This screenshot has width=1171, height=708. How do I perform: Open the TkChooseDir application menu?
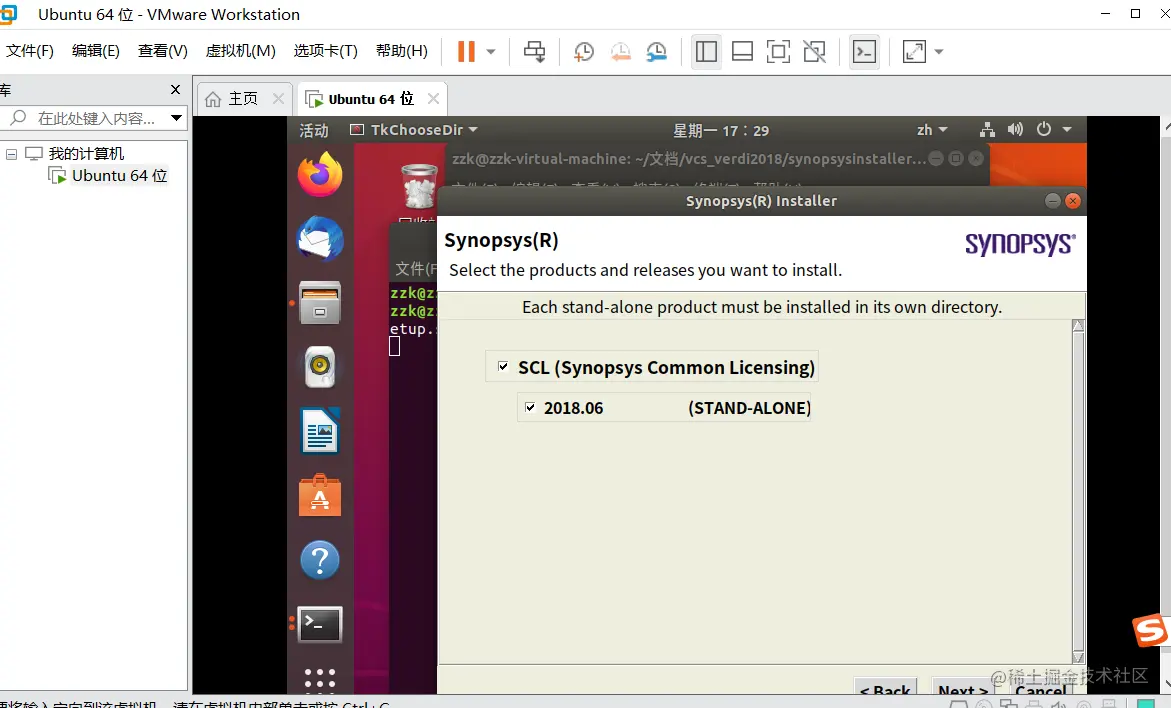point(414,130)
